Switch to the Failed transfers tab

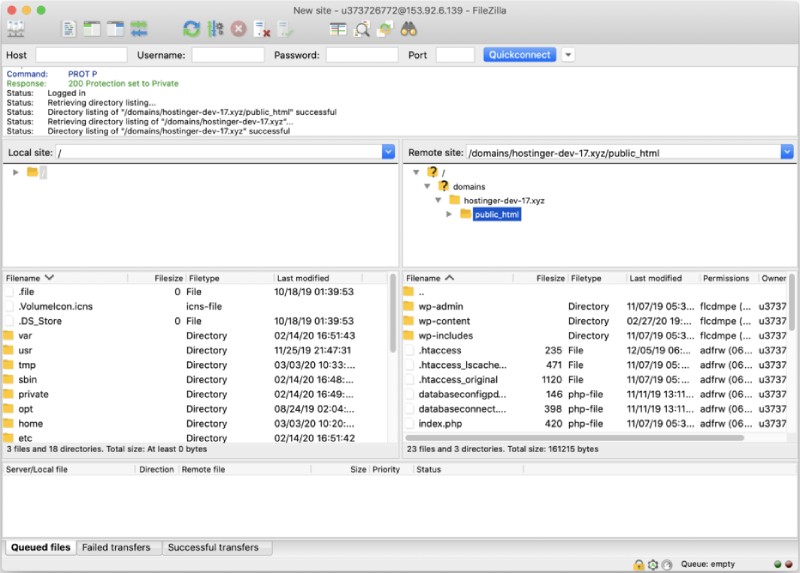[x=116, y=547]
